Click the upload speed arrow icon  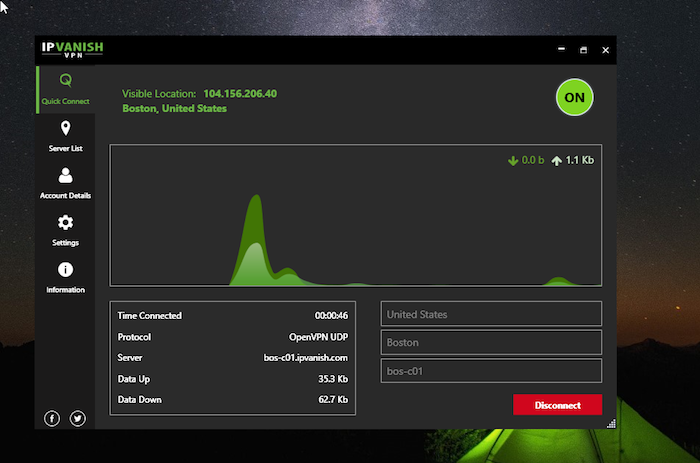coord(556,161)
